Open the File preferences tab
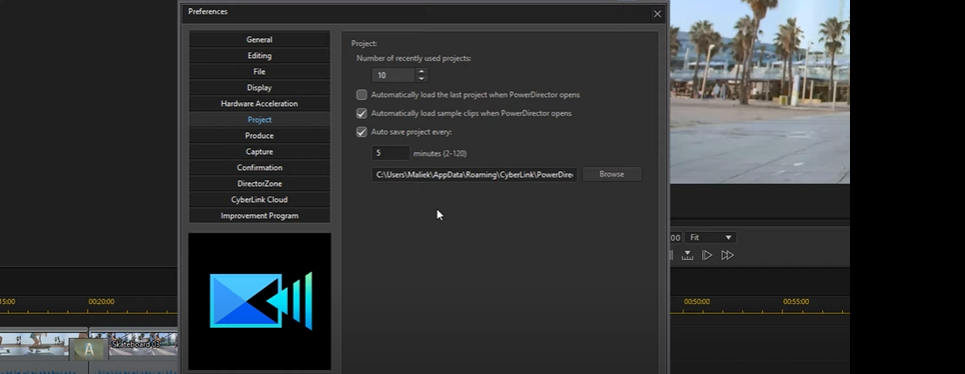Image resolution: width=965 pixels, height=374 pixels. click(259, 71)
